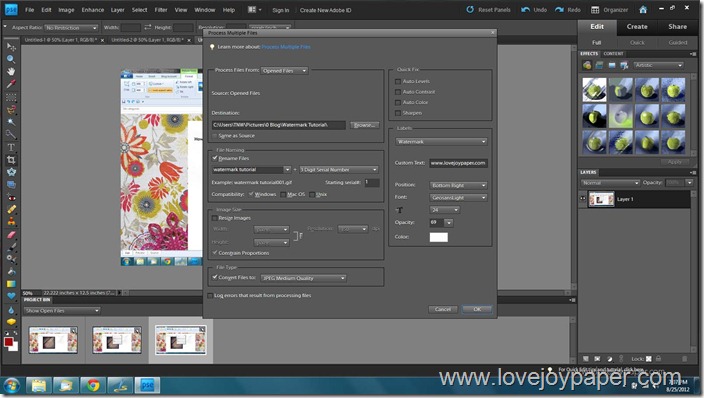Select the Paint Bucket tool
Screen dimensions: 704x398
pos(11,271)
